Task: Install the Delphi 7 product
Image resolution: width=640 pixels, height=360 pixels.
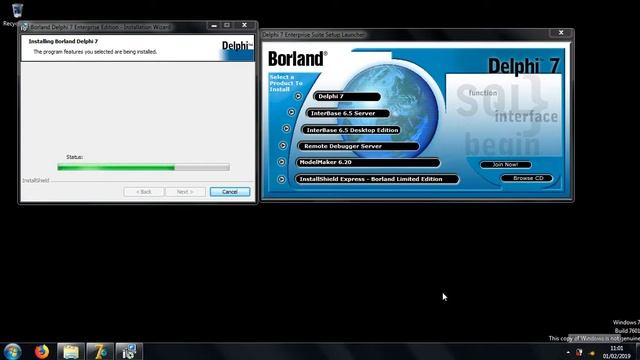Action: pos(347,97)
